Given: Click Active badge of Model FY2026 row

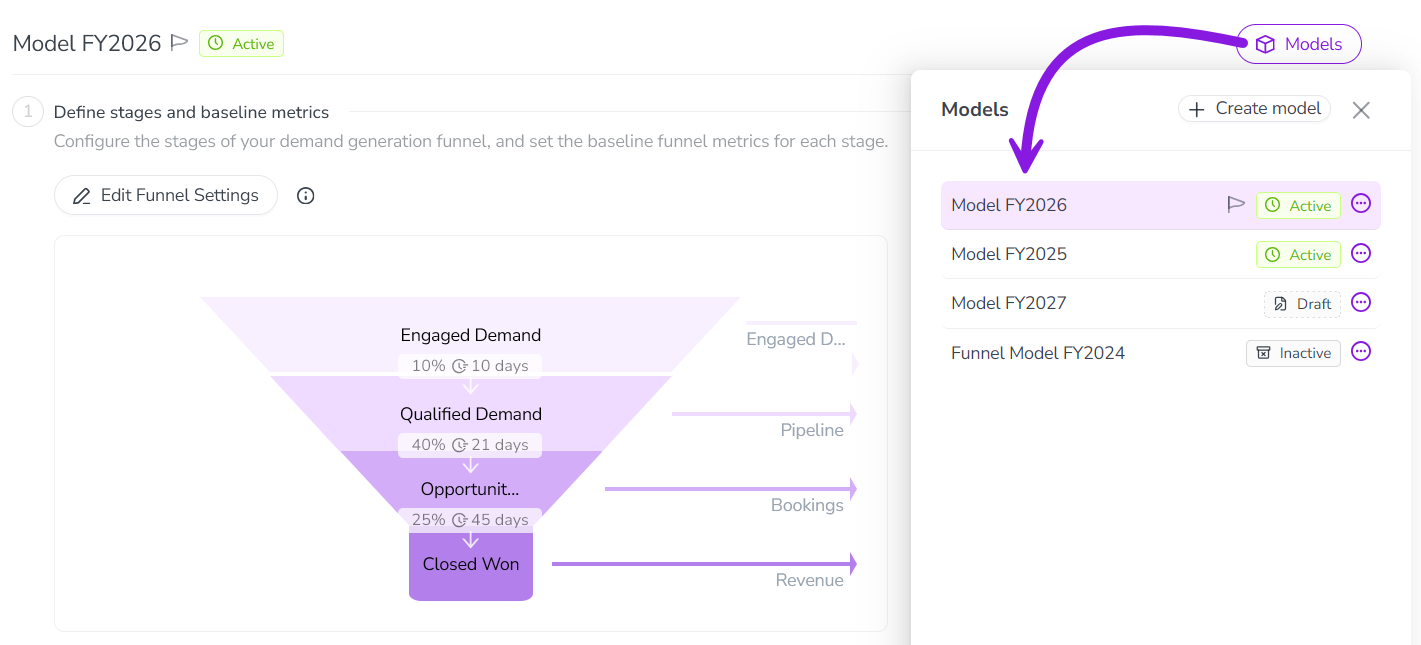Looking at the screenshot, I should click(1298, 205).
